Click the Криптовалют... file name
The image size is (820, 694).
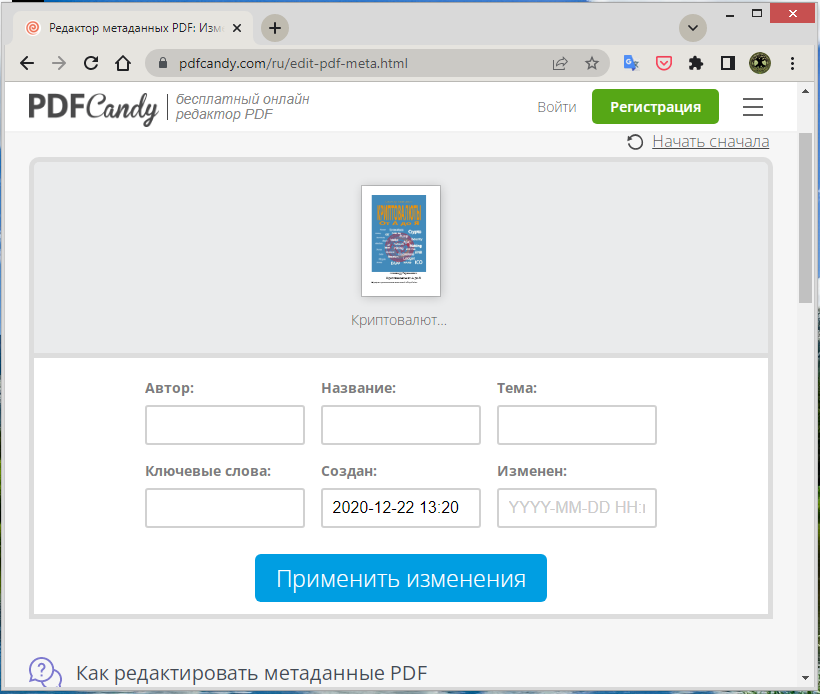pos(398,320)
